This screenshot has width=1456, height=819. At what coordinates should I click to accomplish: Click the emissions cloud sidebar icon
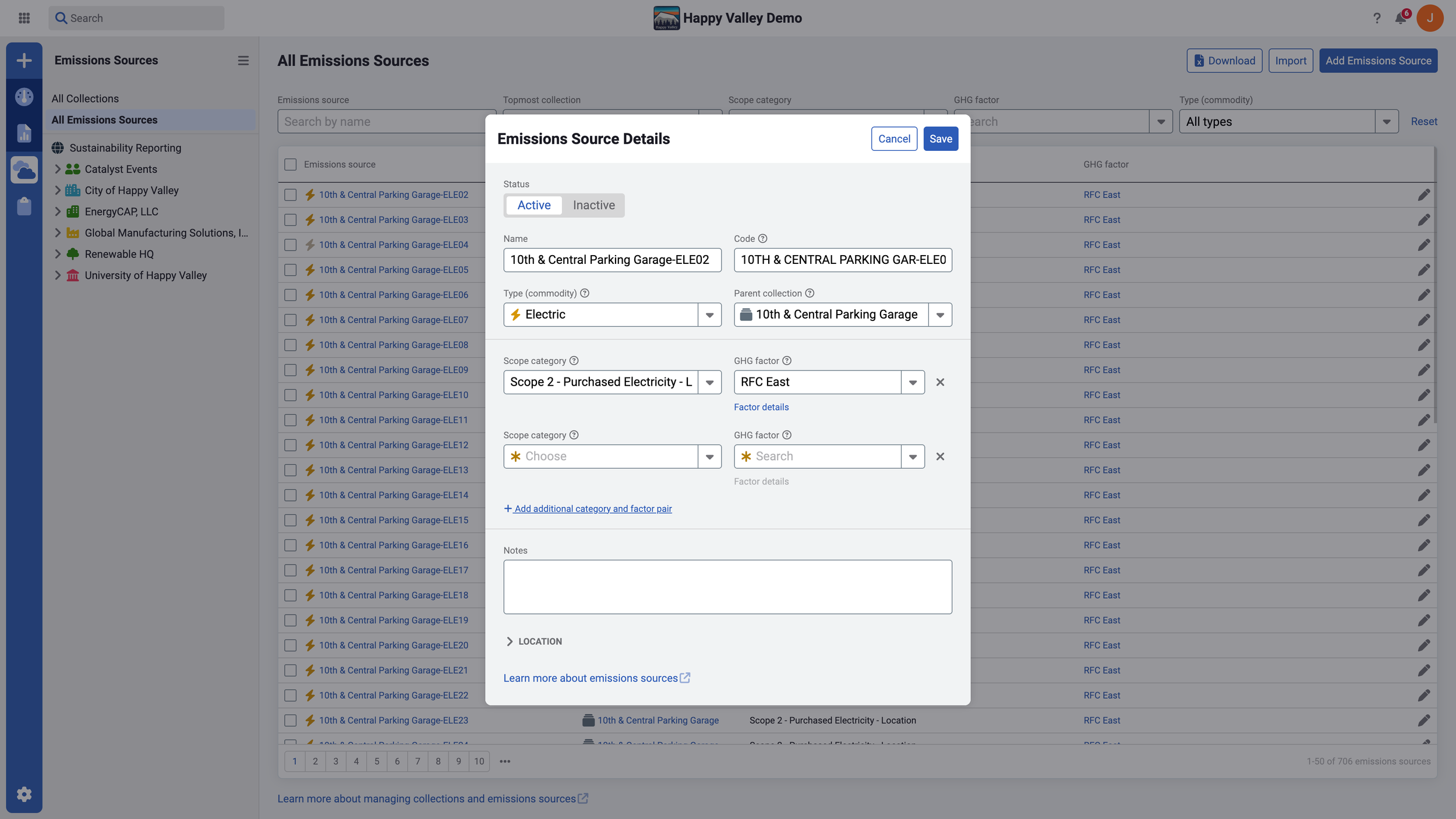pos(24,170)
